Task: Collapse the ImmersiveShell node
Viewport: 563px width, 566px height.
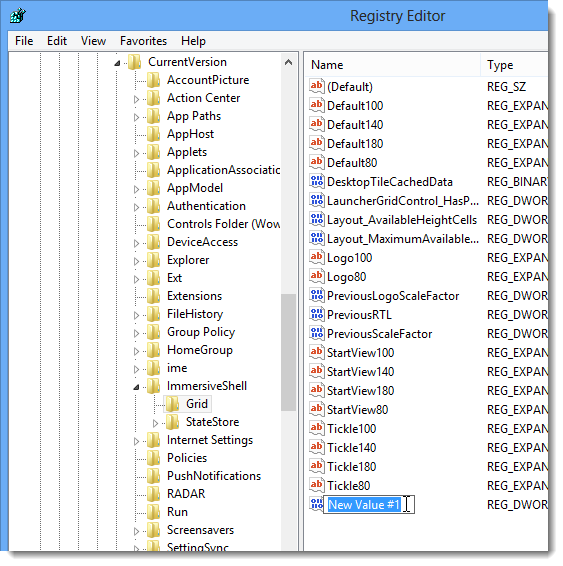Action: [x=136, y=387]
